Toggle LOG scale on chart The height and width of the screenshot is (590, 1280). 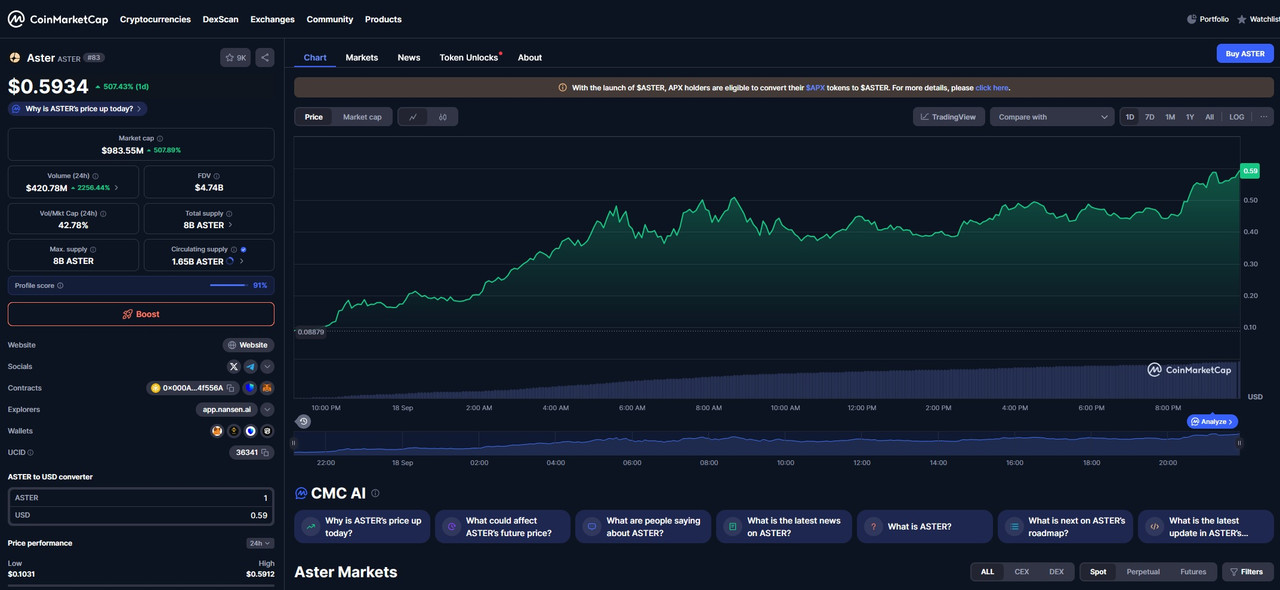(1237, 117)
